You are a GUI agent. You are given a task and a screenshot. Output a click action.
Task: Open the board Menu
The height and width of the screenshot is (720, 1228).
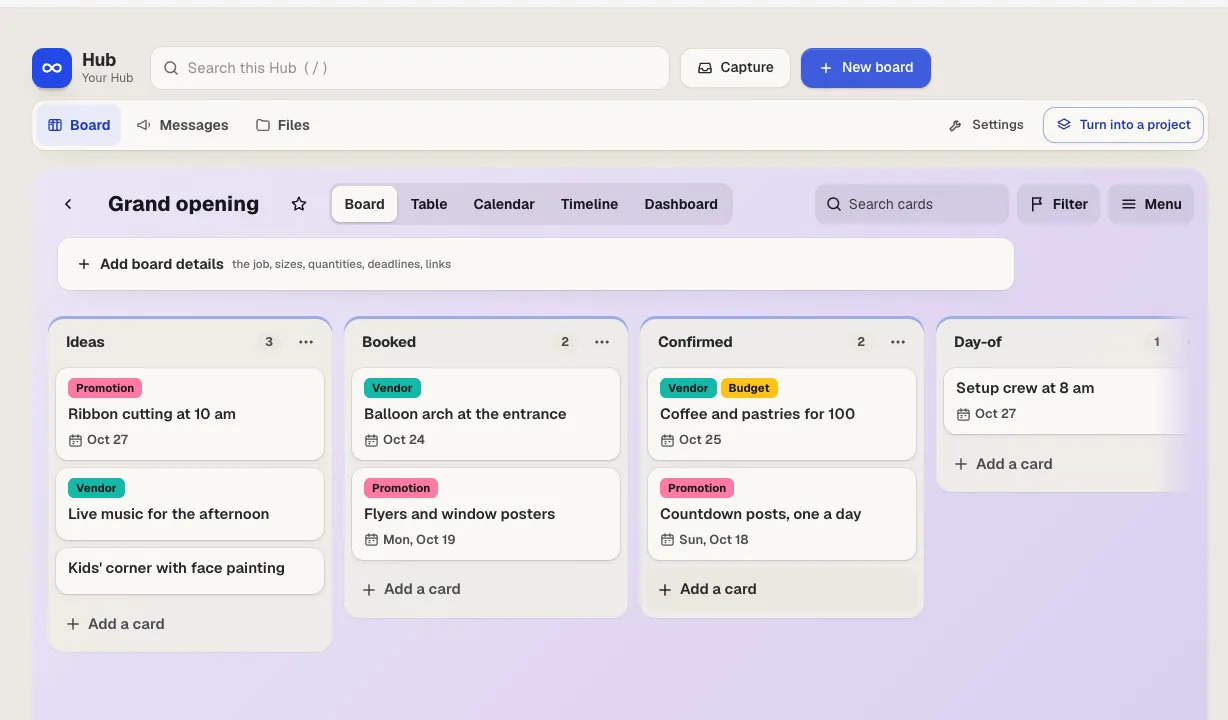[1151, 204]
